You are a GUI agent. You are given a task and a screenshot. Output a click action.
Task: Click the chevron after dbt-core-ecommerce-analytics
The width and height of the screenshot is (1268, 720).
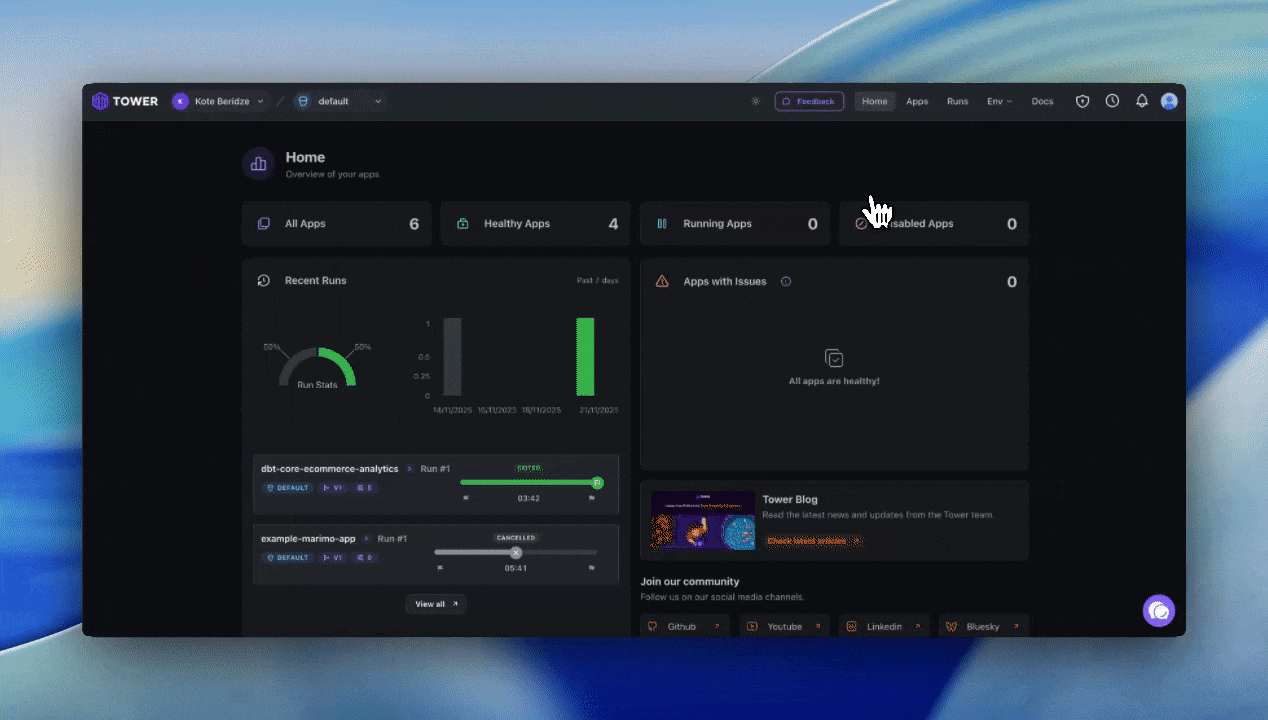coord(409,469)
